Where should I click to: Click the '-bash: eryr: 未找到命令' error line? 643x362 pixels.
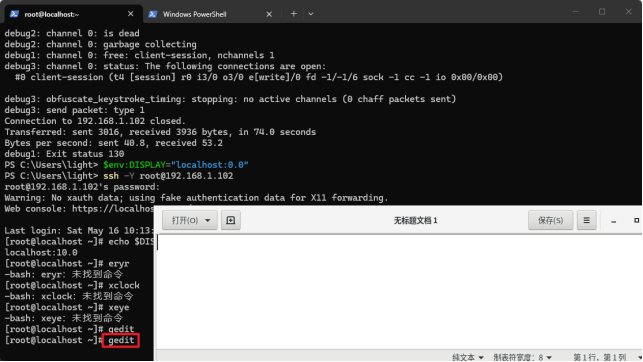click(64, 274)
